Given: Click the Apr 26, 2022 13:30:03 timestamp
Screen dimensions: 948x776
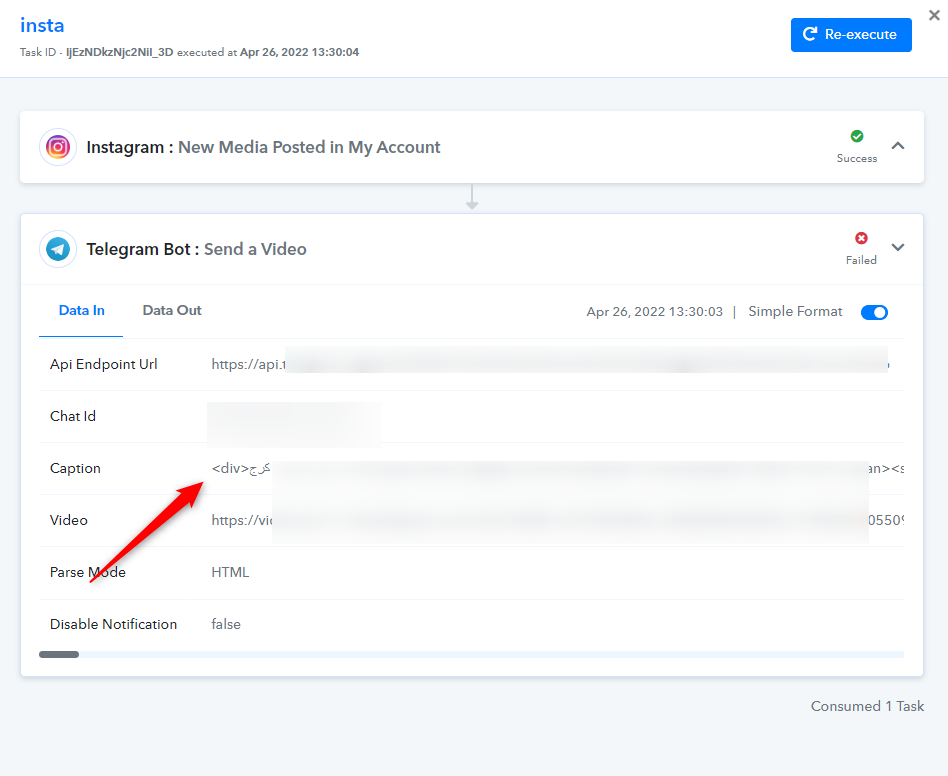Looking at the screenshot, I should click(654, 312).
